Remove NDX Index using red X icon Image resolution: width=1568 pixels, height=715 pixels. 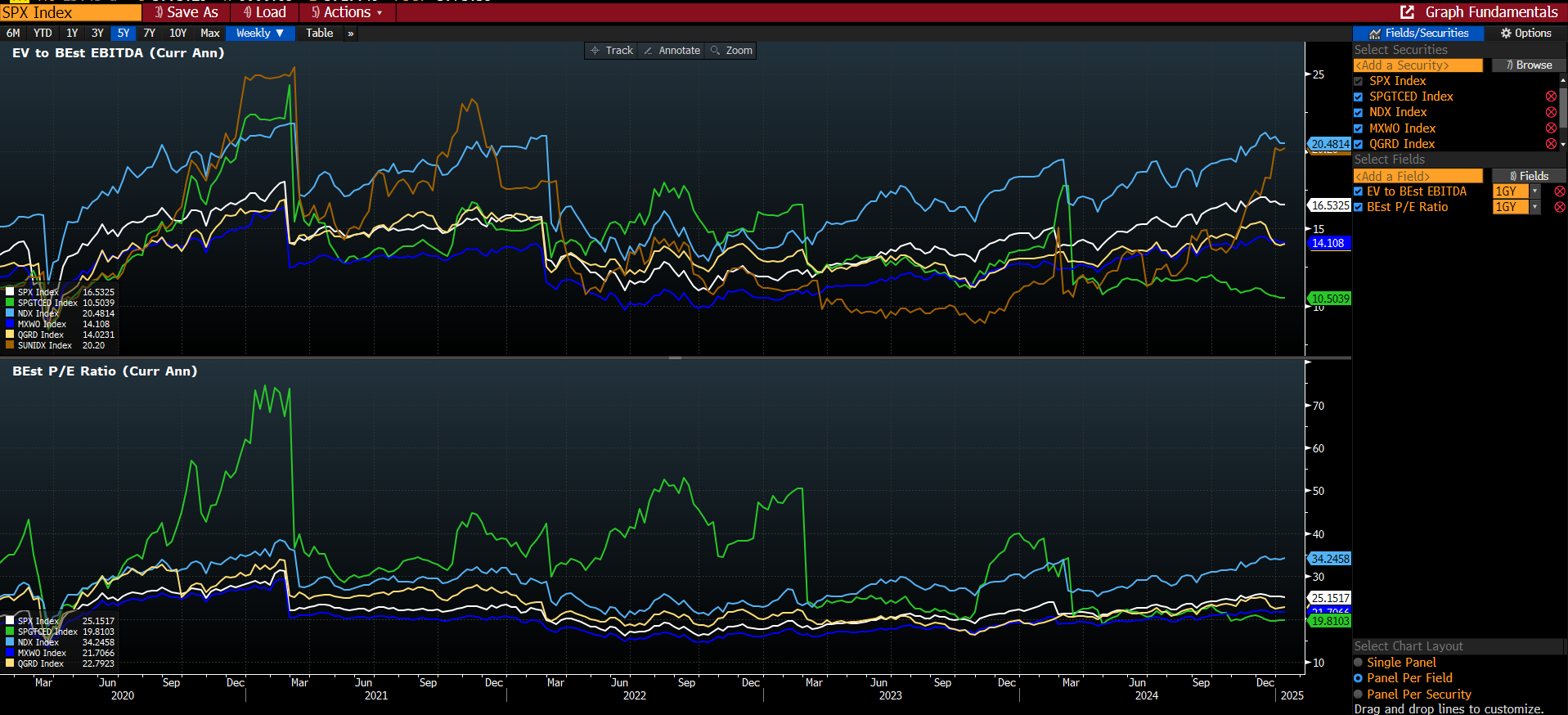pos(1551,112)
